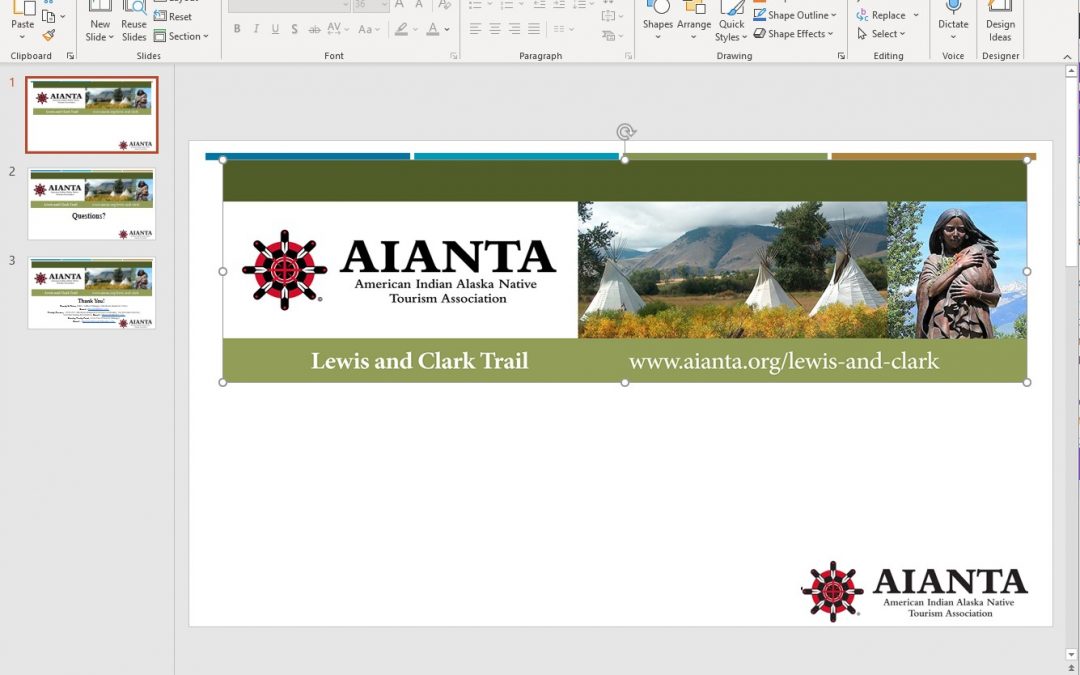Image resolution: width=1080 pixels, height=675 pixels.
Task: Click the AIANTA header banner image
Action: tap(625, 271)
